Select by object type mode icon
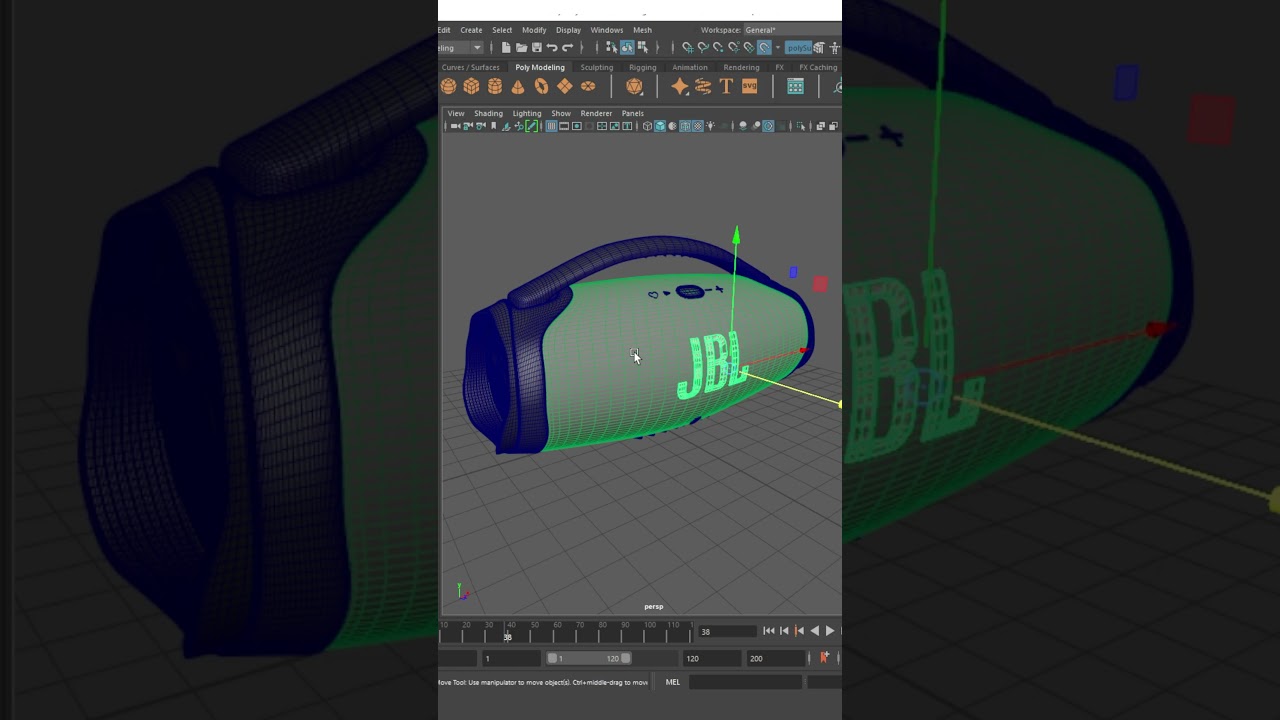1280x720 pixels. (x=627, y=47)
